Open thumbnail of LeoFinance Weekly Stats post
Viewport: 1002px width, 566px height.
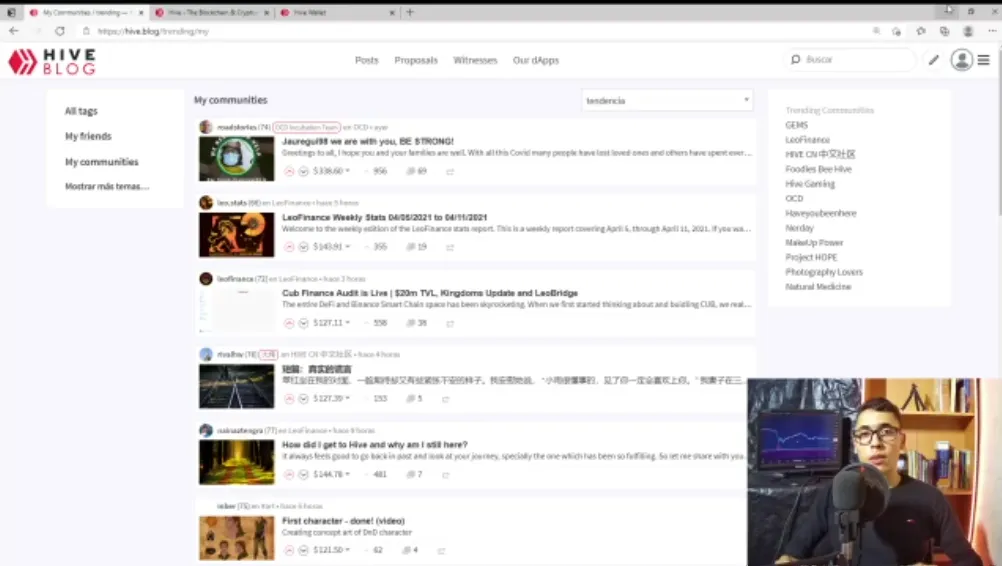click(x=236, y=234)
